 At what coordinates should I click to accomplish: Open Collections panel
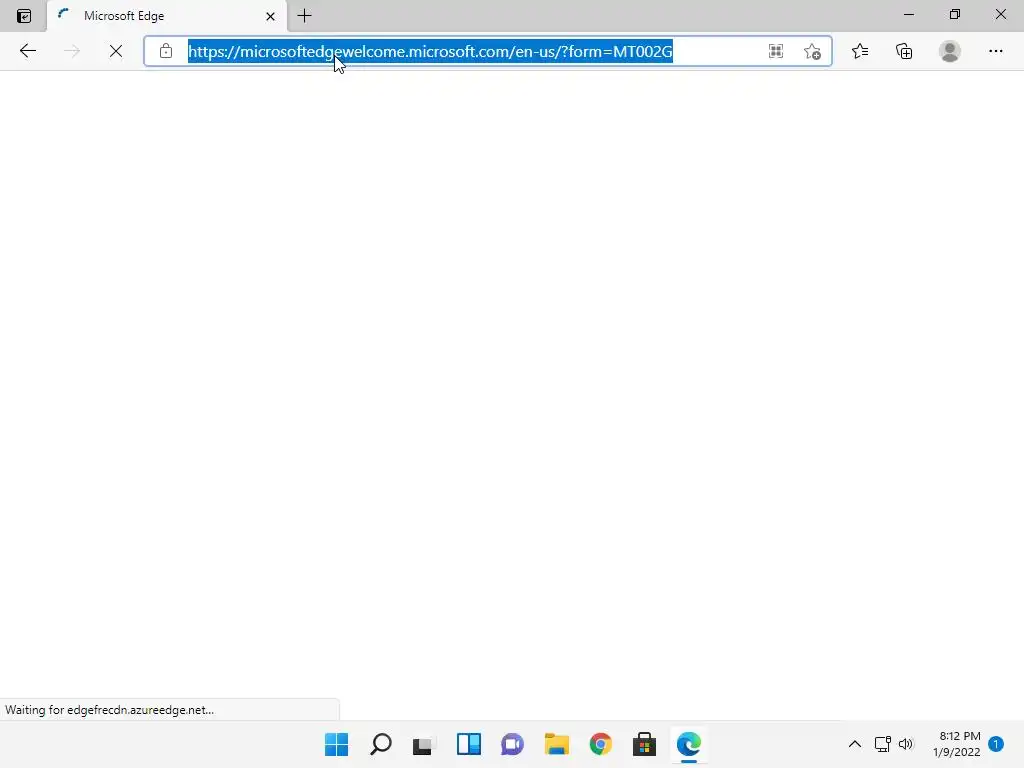904,51
